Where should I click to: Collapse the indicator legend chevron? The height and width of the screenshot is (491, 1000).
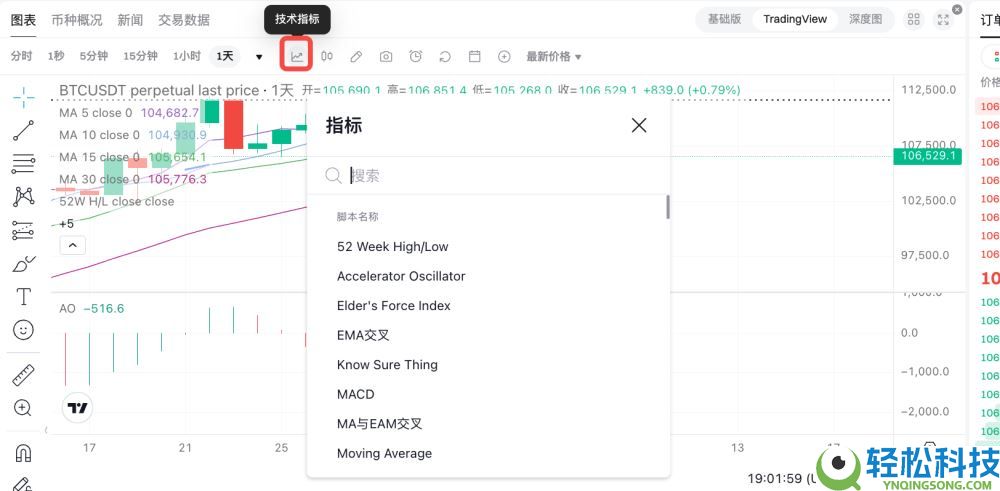[73, 245]
